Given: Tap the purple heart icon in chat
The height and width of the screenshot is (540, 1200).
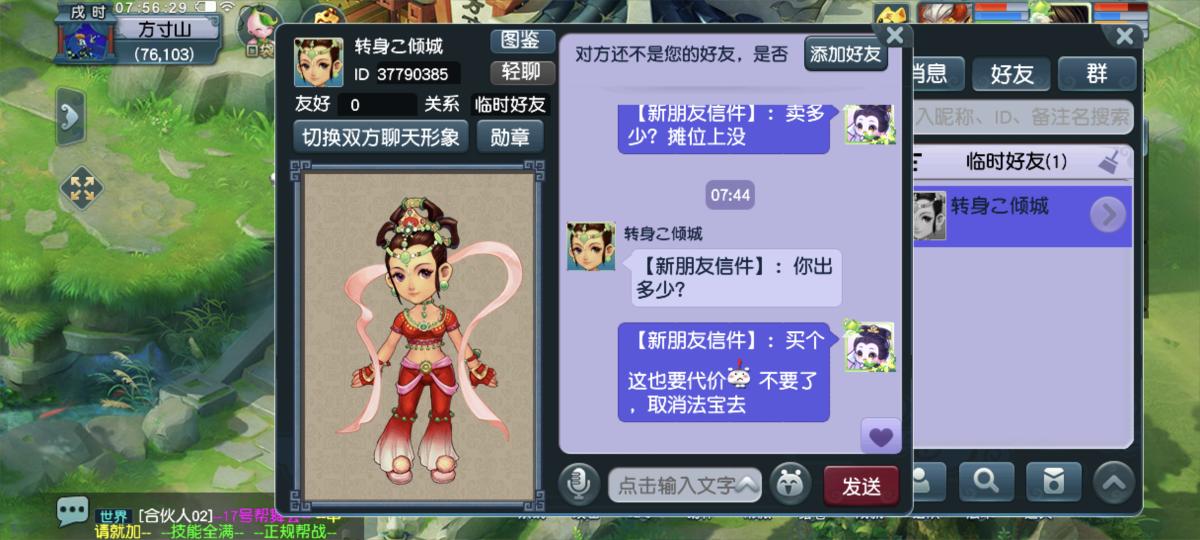Looking at the screenshot, I should [x=881, y=436].
